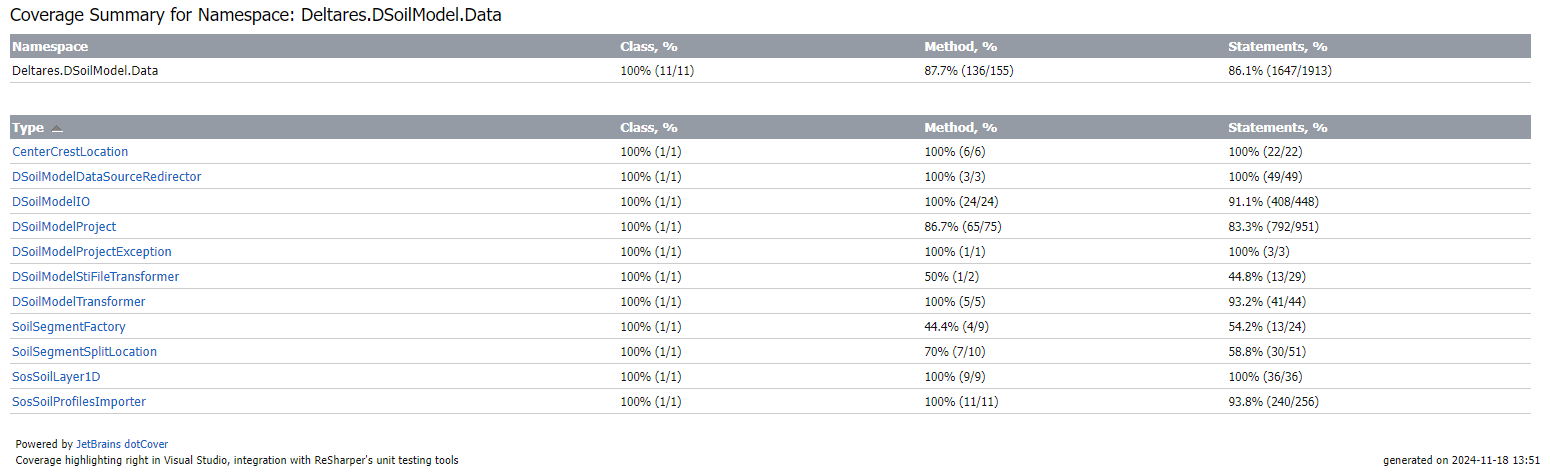
Task: Click the Method, % header in Type table
Action: tap(960, 128)
